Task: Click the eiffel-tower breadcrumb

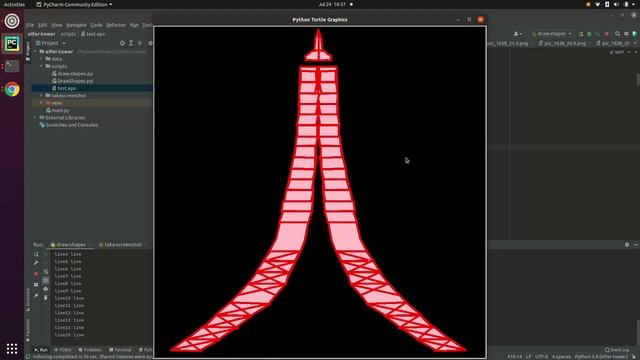Action: coord(42,34)
